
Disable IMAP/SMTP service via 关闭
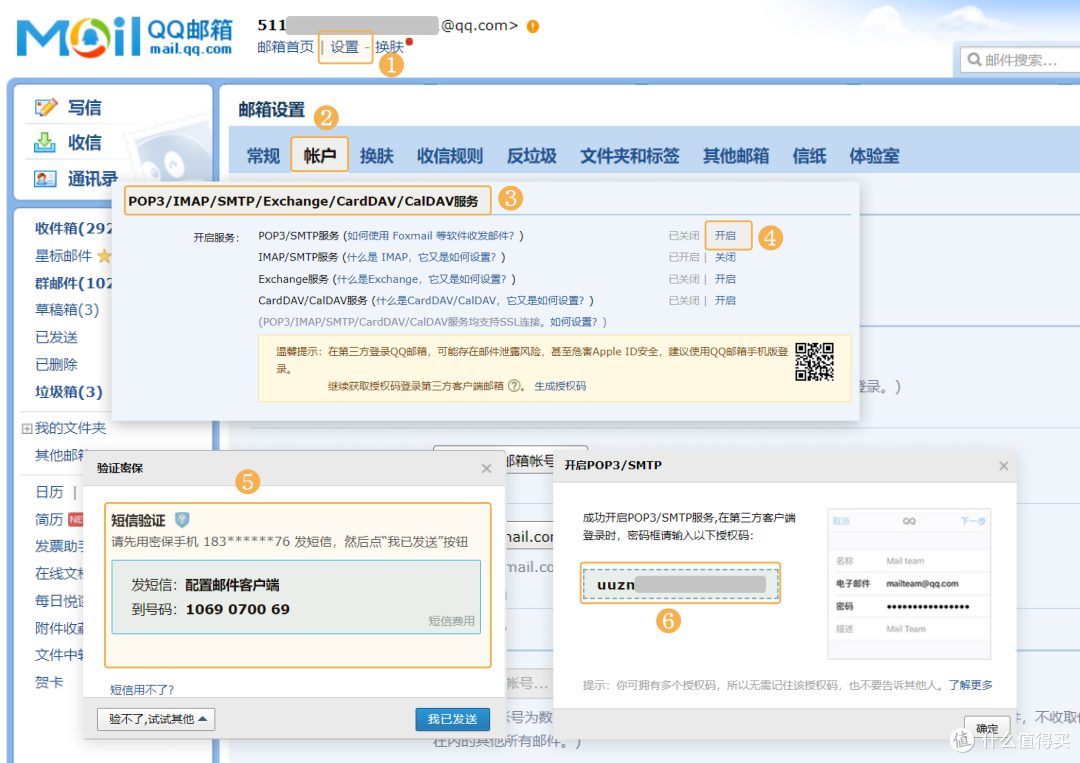tap(725, 257)
